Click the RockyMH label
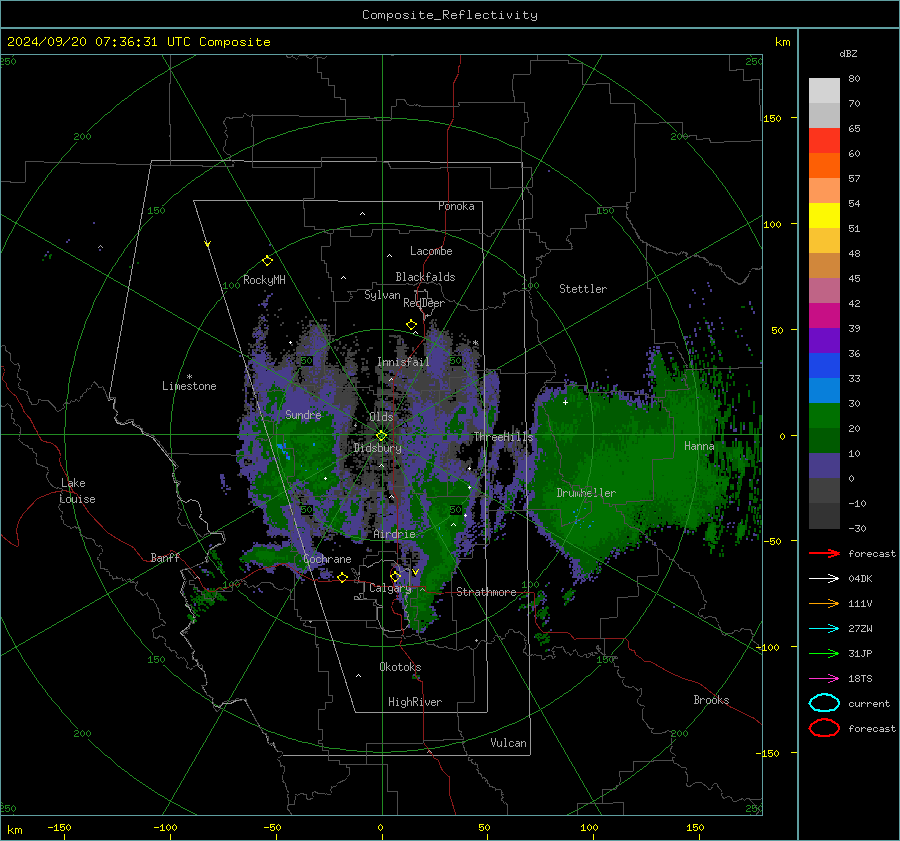Viewport: 900px width, 841px height. 265,280
